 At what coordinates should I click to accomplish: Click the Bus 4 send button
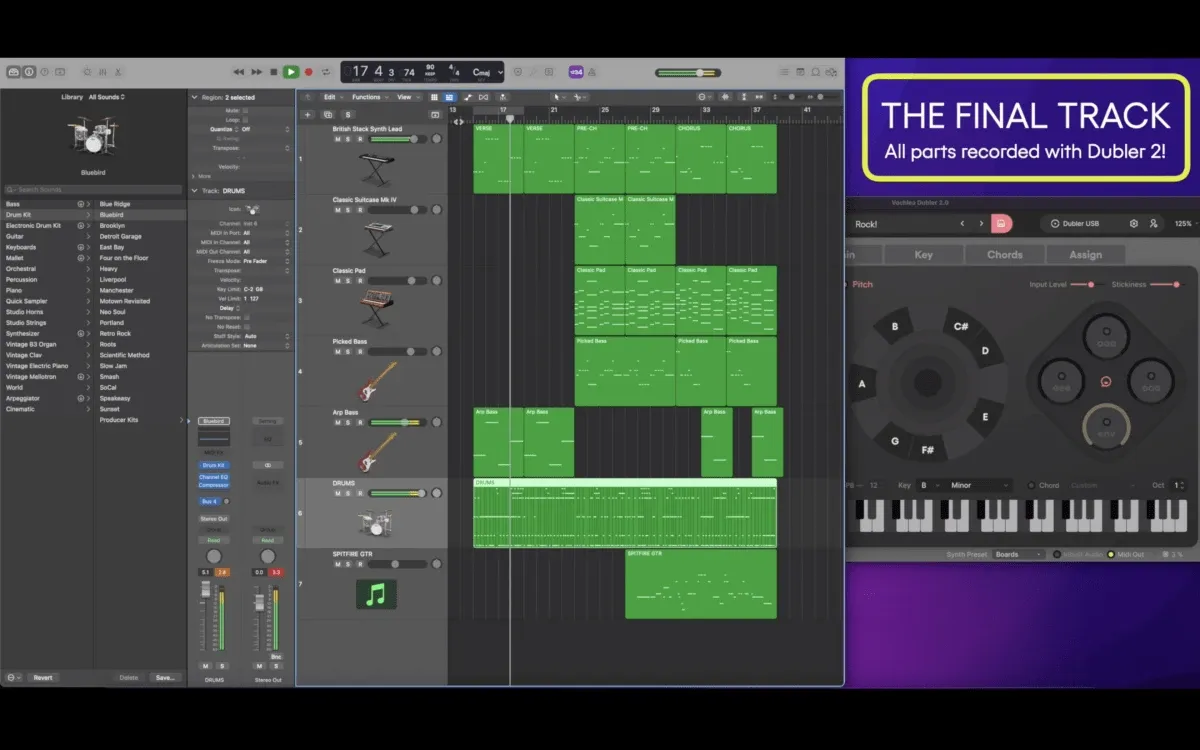click(x=209, y=501)
